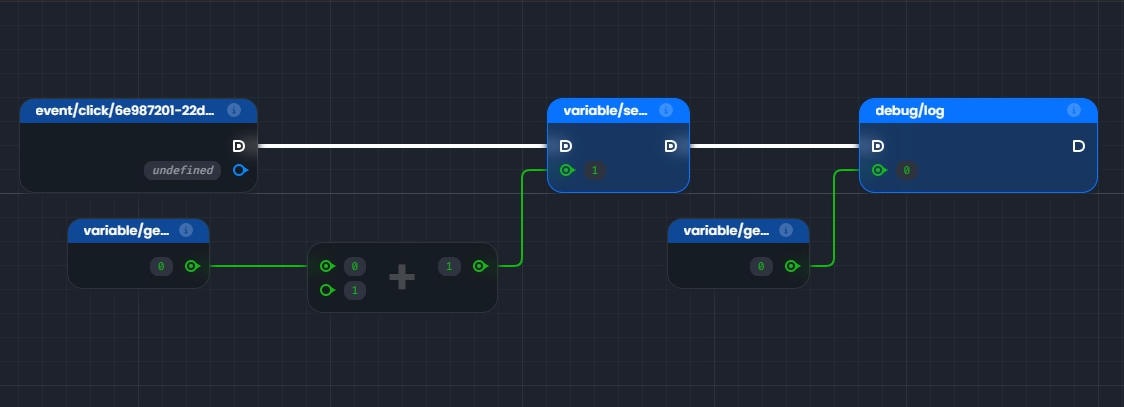Select flow output socket of debug/log node
Viewport: 1124px width, 407px height.
1079,146
